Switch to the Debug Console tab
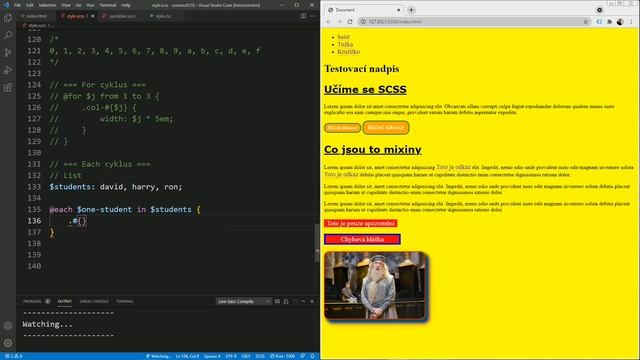The height and width of the screenshot is (360, 640). click(93, 301)
